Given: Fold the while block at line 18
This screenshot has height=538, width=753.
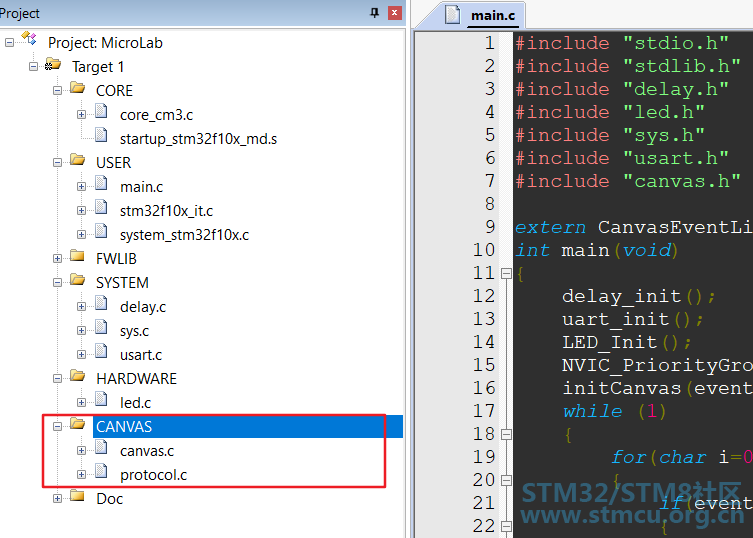Looking at the screenshot, I should point(506,434).
